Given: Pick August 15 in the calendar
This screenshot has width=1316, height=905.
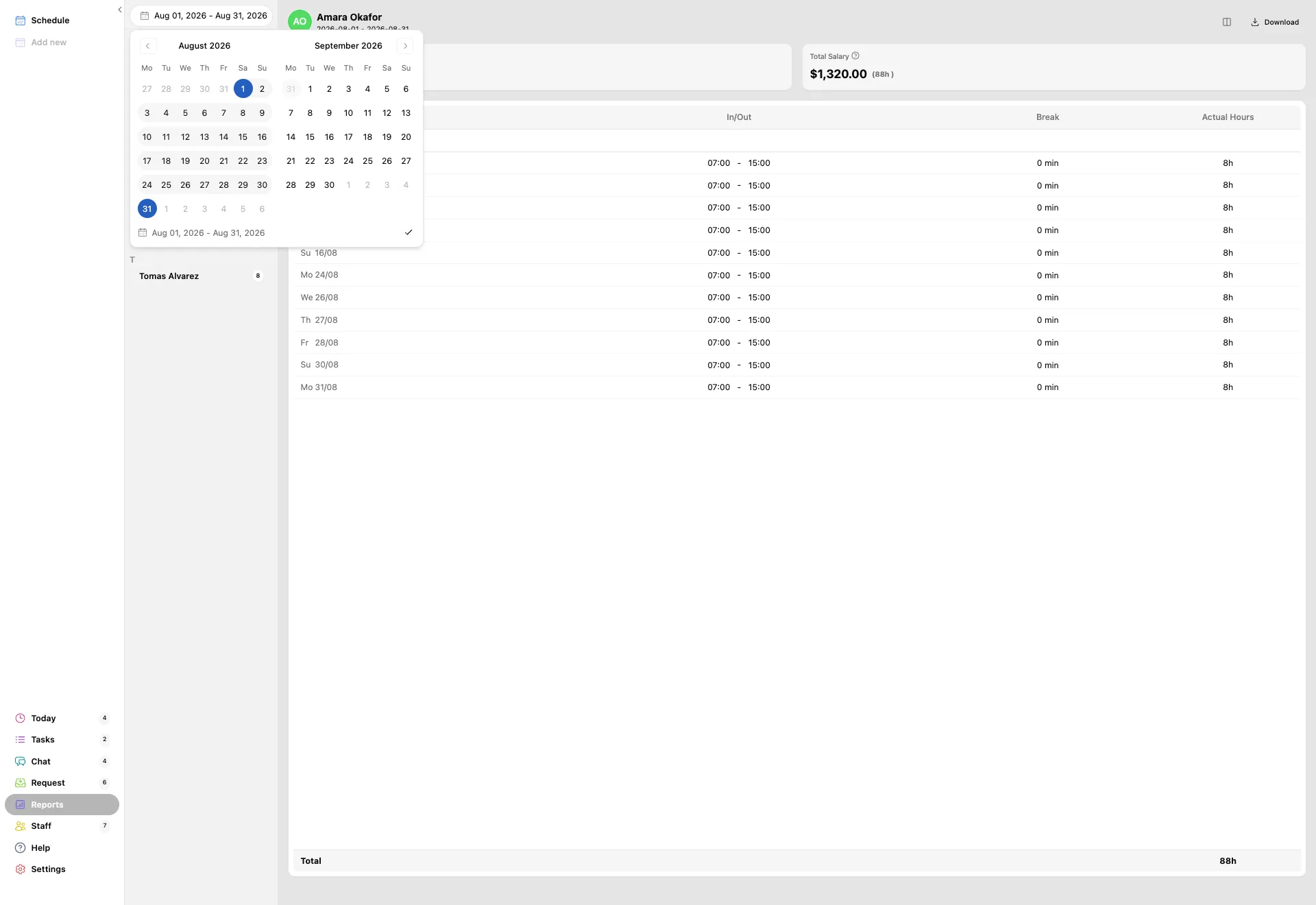Looking at the screenshot, I should (x=243, y=137).
